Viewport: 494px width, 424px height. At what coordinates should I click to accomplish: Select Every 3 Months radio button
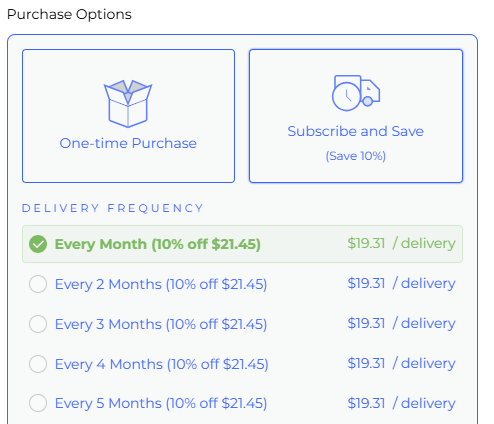38,324
